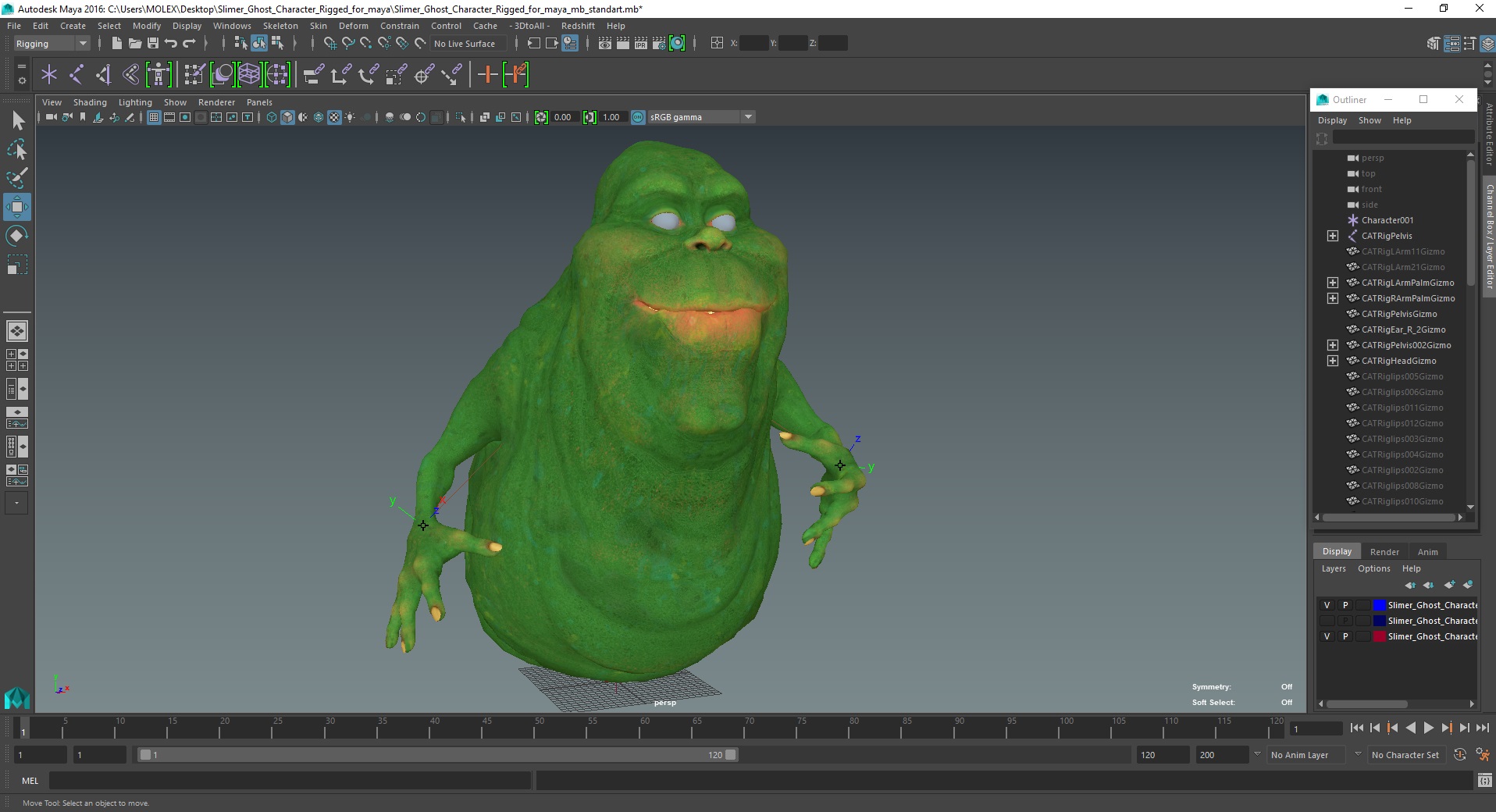Click the New Scene icon

[x=116, y=43]
